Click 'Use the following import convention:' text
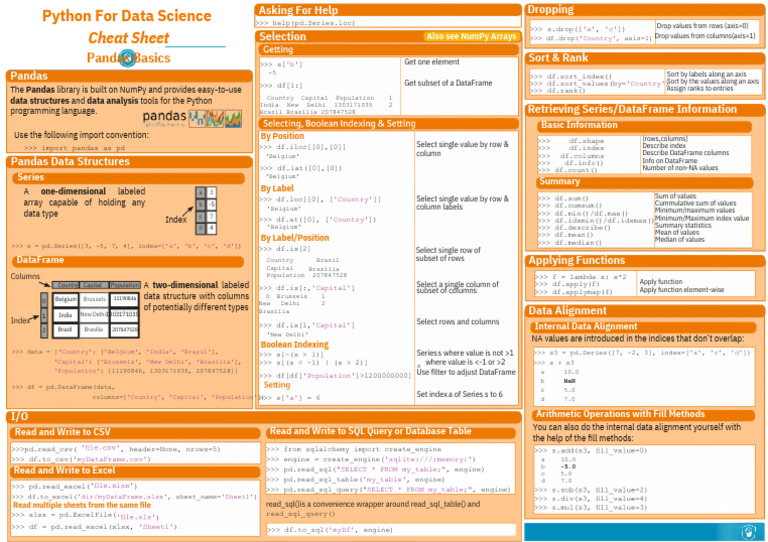The height and width of the screenshot is (542, 768). point(81,135)
